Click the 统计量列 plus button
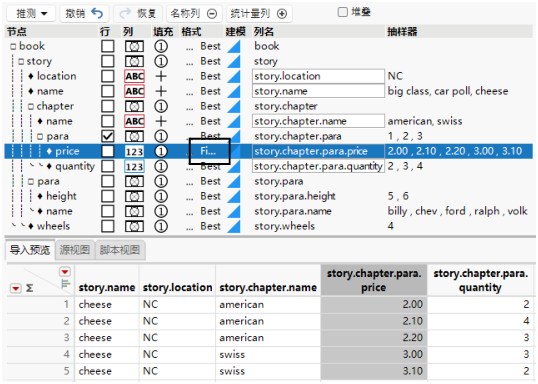 tap(259, 13)
